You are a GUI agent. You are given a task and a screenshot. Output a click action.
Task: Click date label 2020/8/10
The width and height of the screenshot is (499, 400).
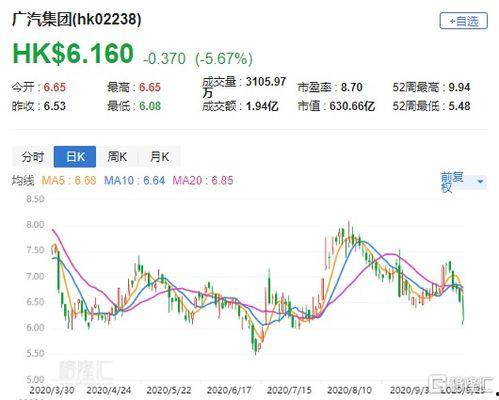pyautogui.click(x=349, y=390)
